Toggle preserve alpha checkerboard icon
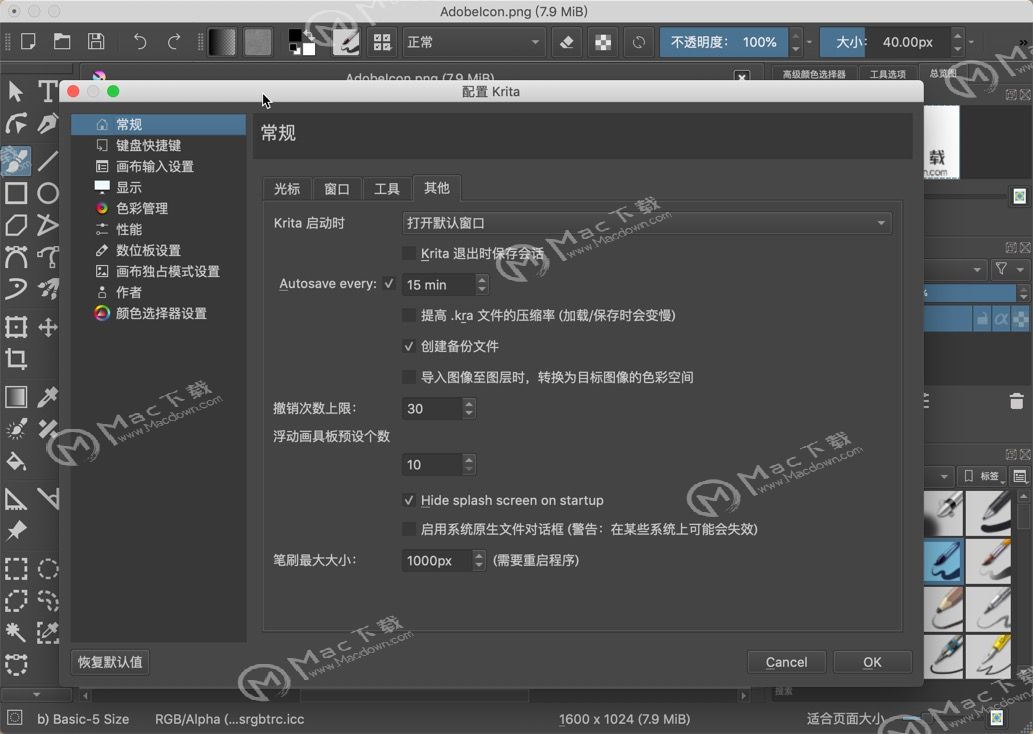Viewport: 1033px width, 734px height. point(603,42)
